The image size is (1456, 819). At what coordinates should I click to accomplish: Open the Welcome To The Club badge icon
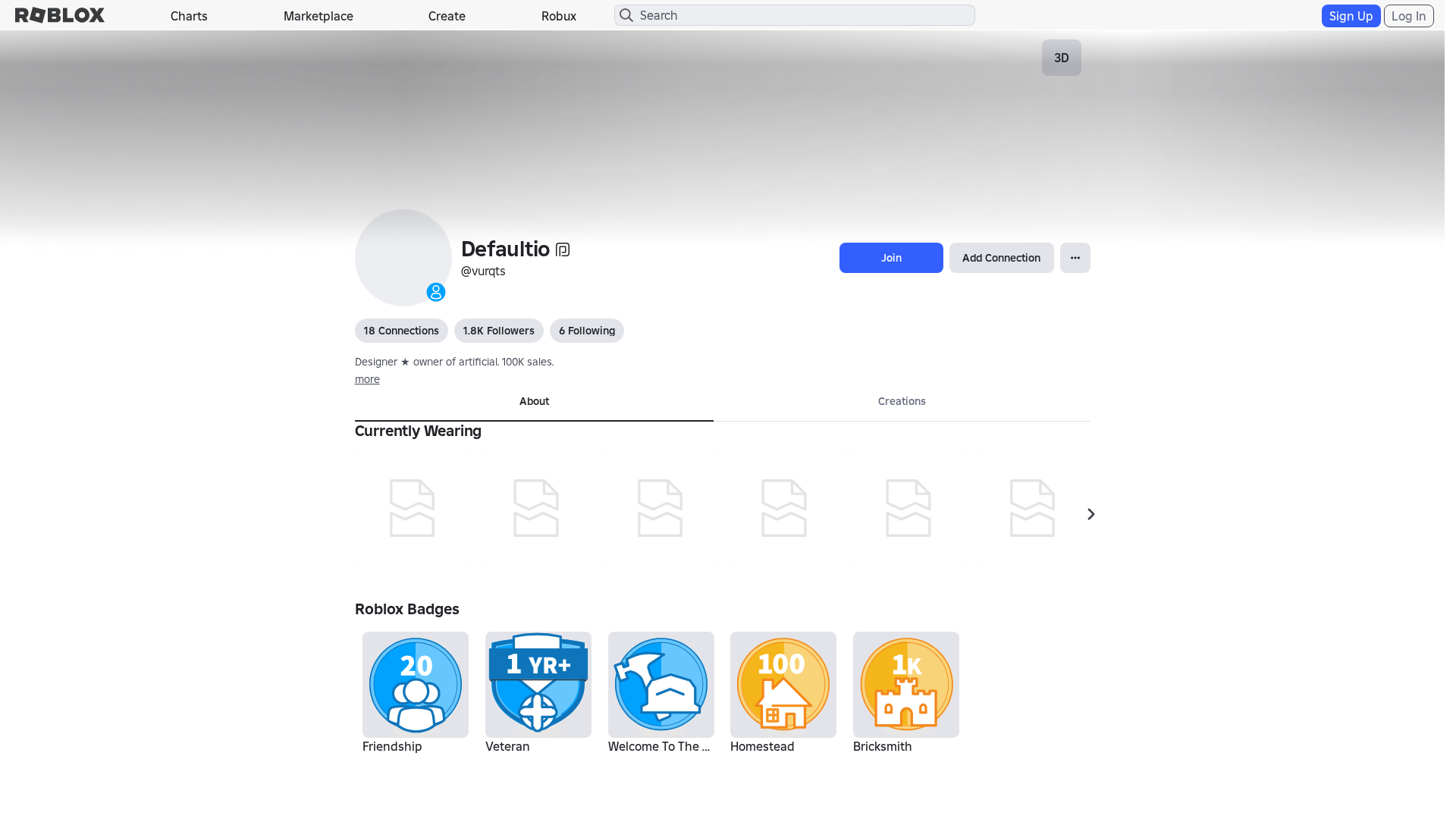coord(661,685)
